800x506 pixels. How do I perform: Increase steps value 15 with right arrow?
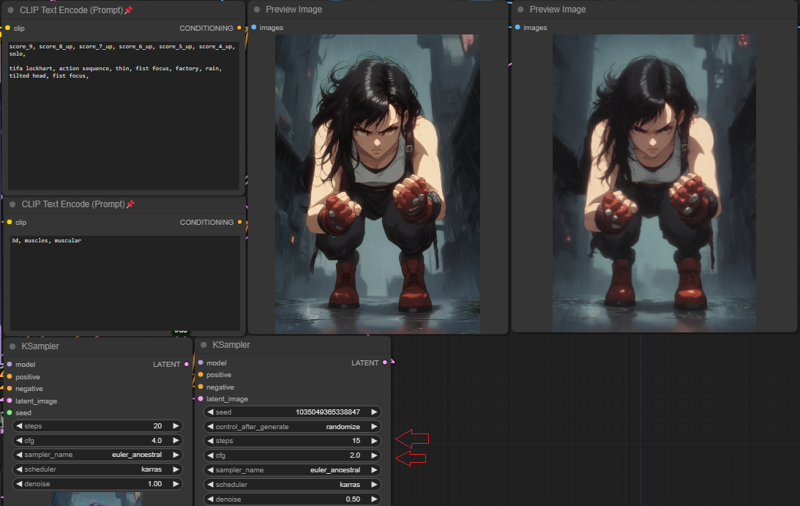[x=373, y=441]
